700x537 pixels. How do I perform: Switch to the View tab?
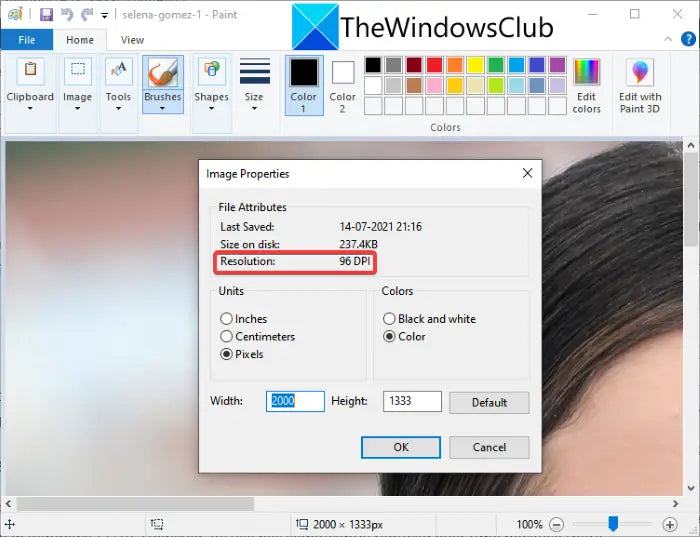(x=132, y=40)
